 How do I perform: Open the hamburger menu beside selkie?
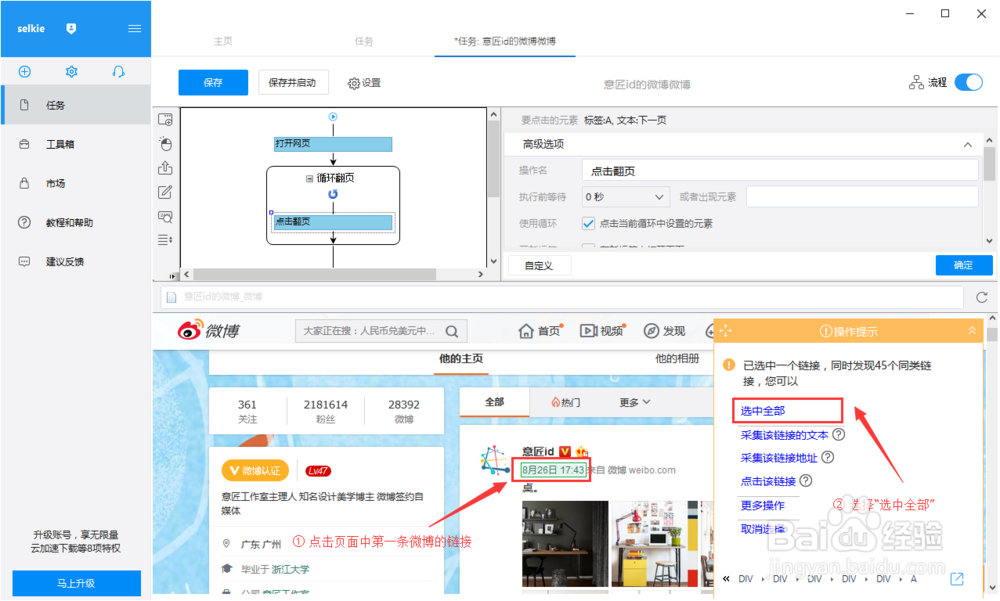click(x=135, y=29)
